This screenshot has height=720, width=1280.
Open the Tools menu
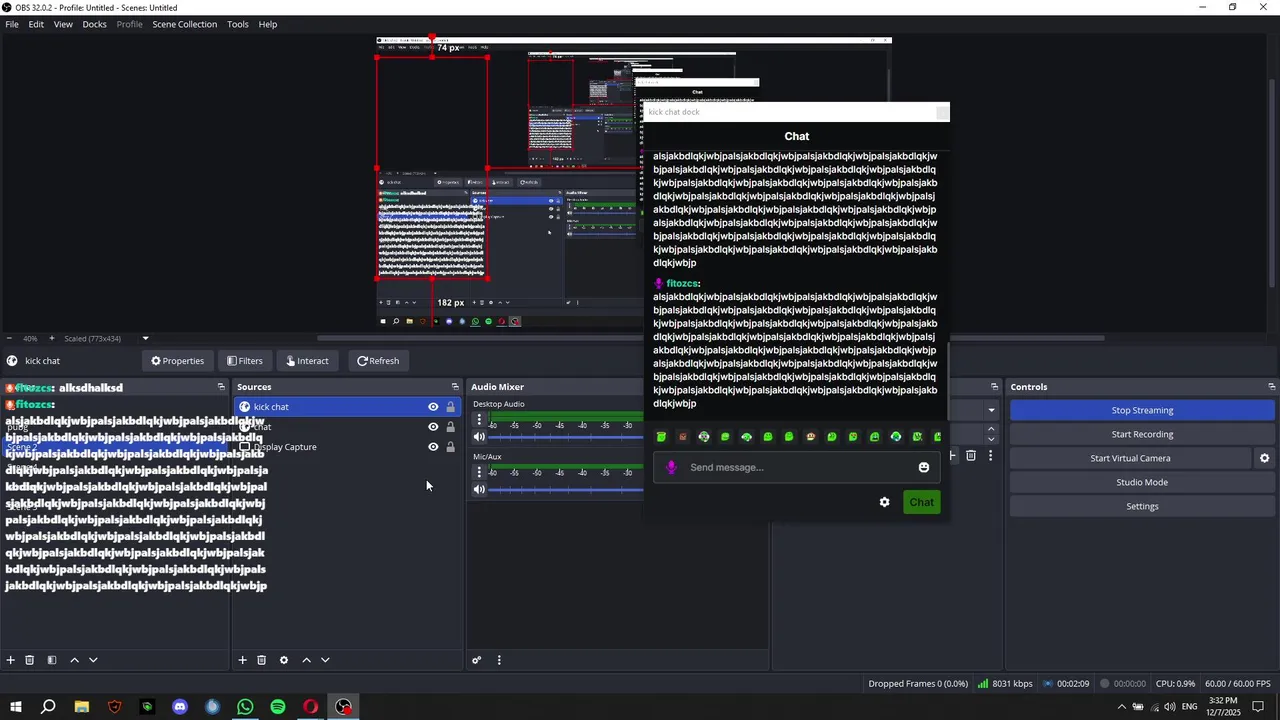[238, 24]
